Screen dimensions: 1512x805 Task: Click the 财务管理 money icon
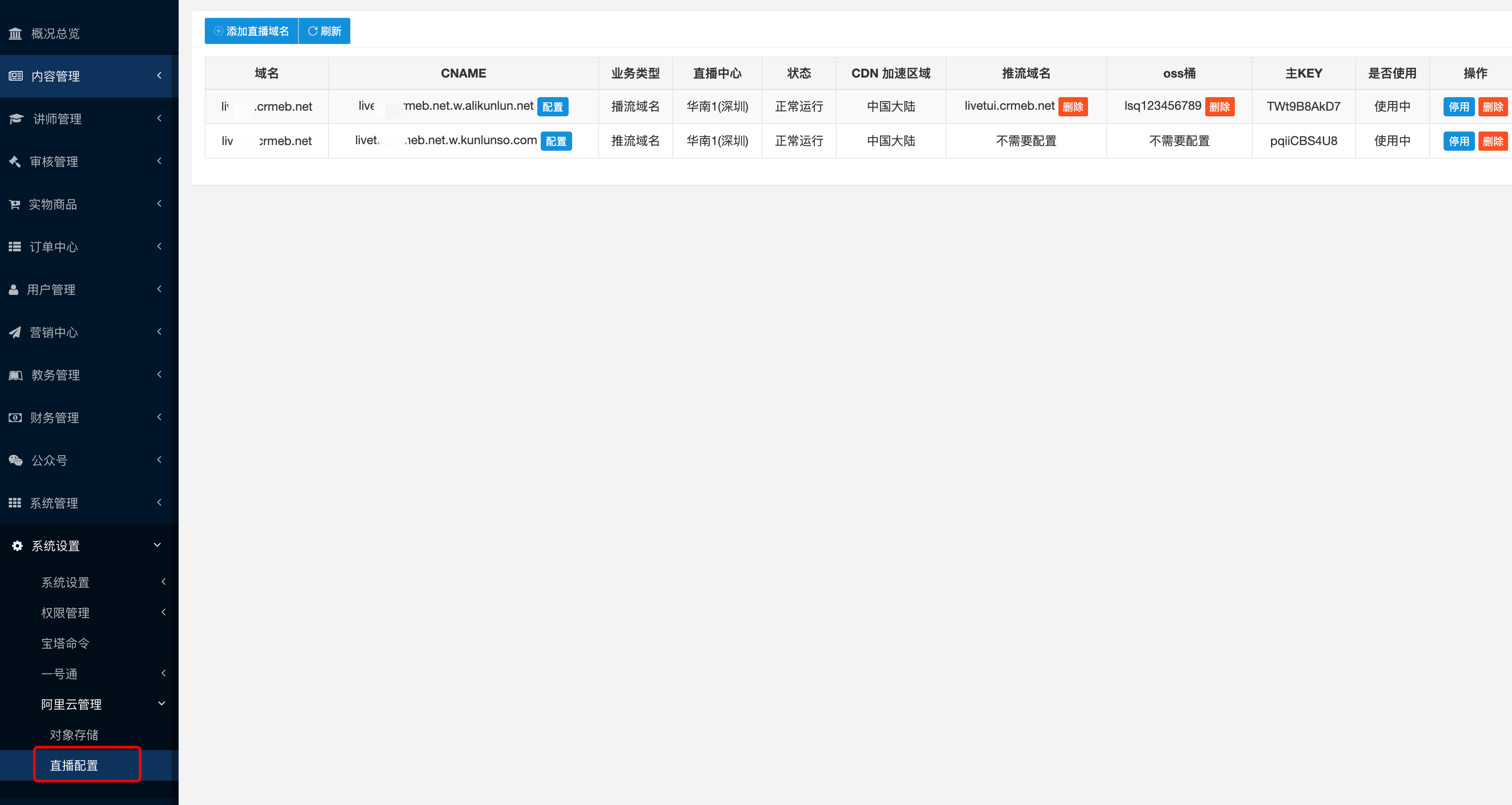point(15,418)
